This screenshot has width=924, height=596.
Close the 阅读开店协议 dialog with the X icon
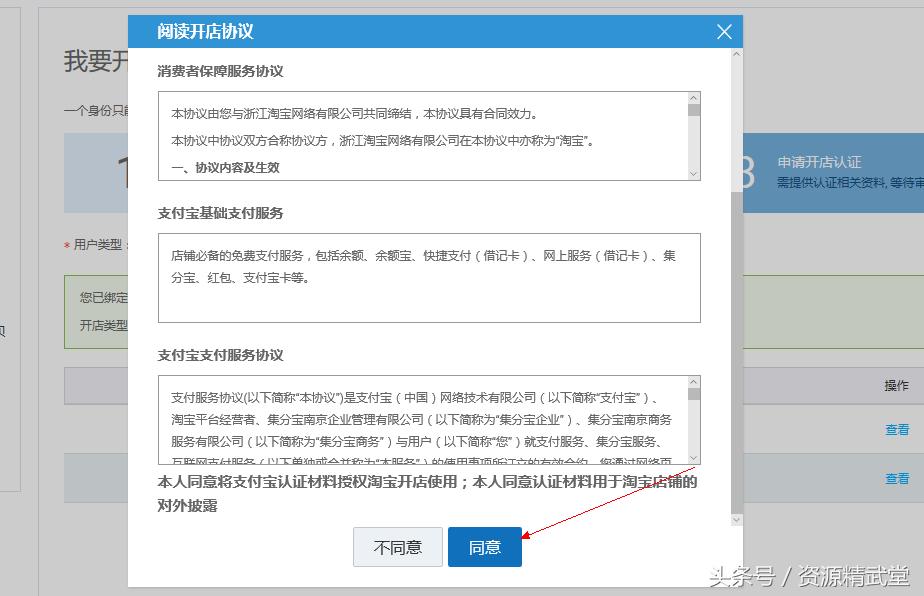point(724,31)
